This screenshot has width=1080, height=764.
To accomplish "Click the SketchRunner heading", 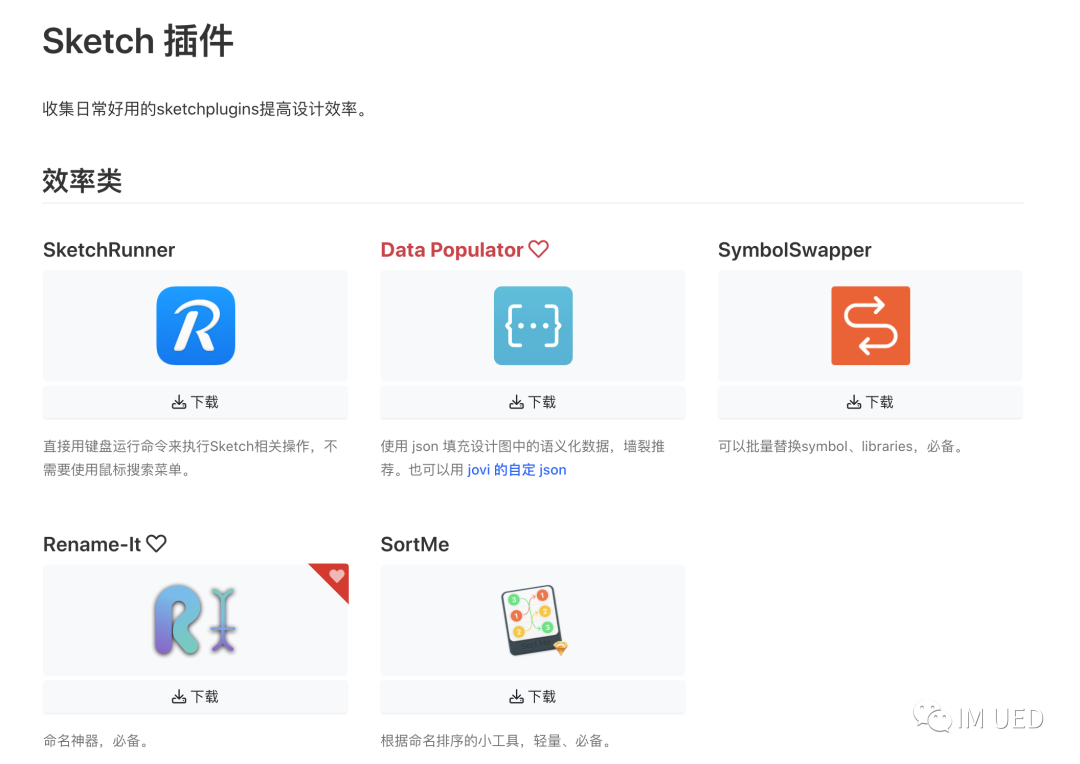I will pos(109,250).
